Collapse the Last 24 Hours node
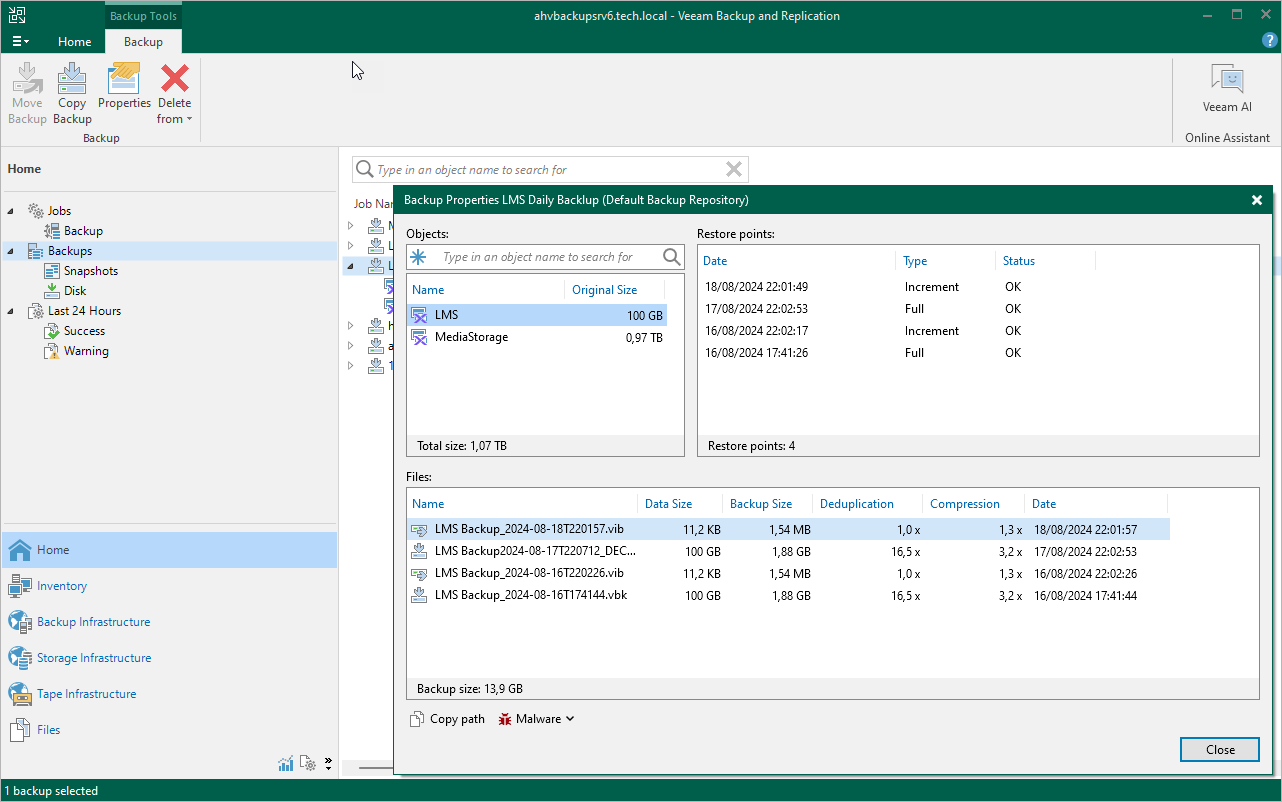The height and width of the screenshot is (802, 1282). point(11,311)
